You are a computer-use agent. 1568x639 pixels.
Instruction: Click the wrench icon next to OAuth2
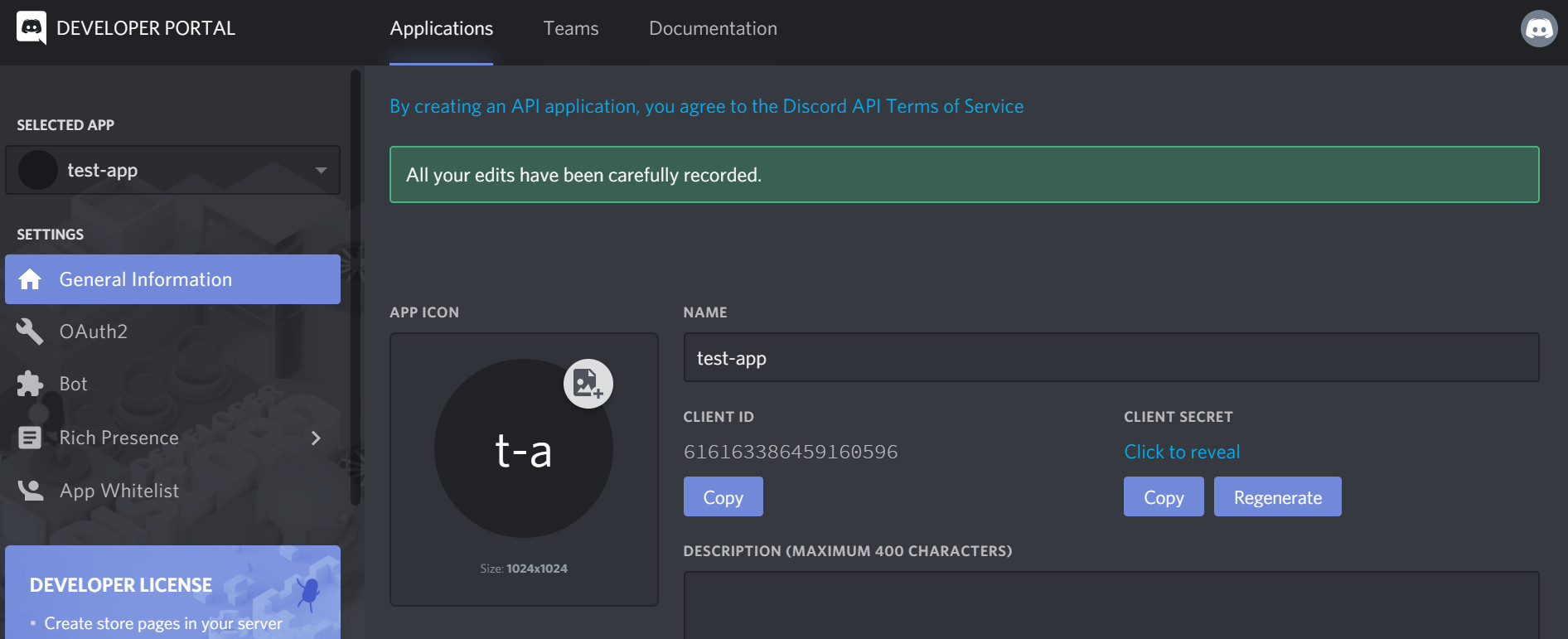point(30,332)
